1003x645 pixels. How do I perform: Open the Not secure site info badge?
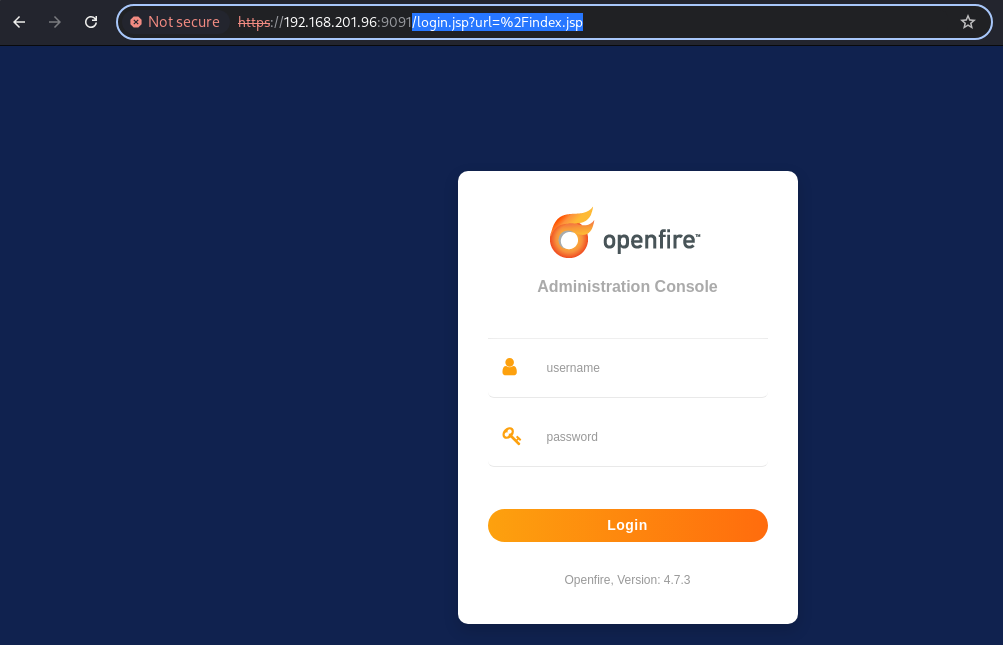point(175,22)
